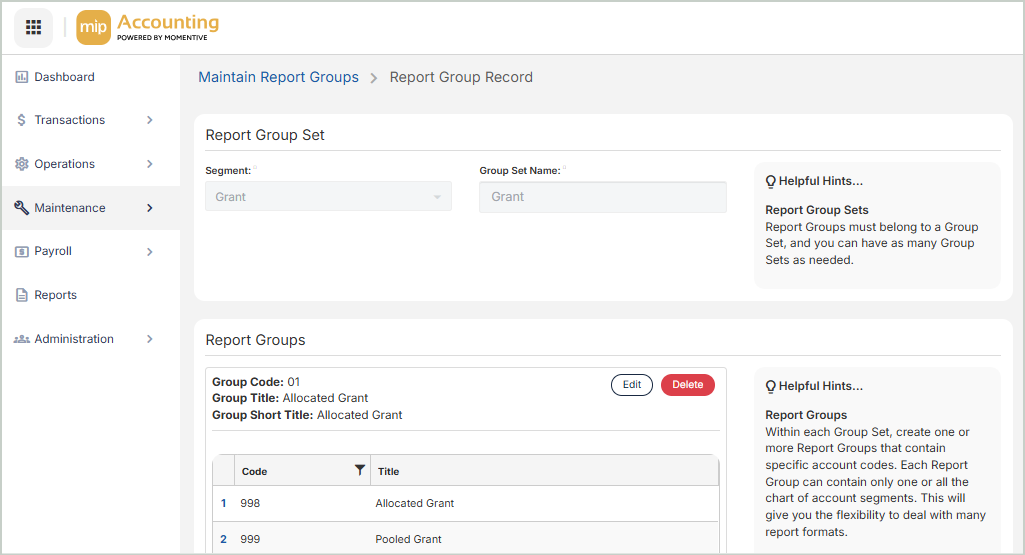Click the Reports document icon
The width and height of the screenshot is (1025, 555).
[22, 295]
